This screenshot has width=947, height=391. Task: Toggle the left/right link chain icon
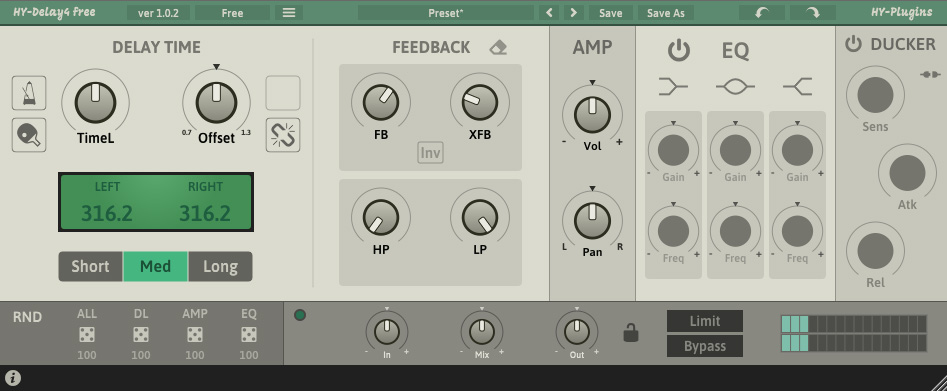click(x=283, y=135)
